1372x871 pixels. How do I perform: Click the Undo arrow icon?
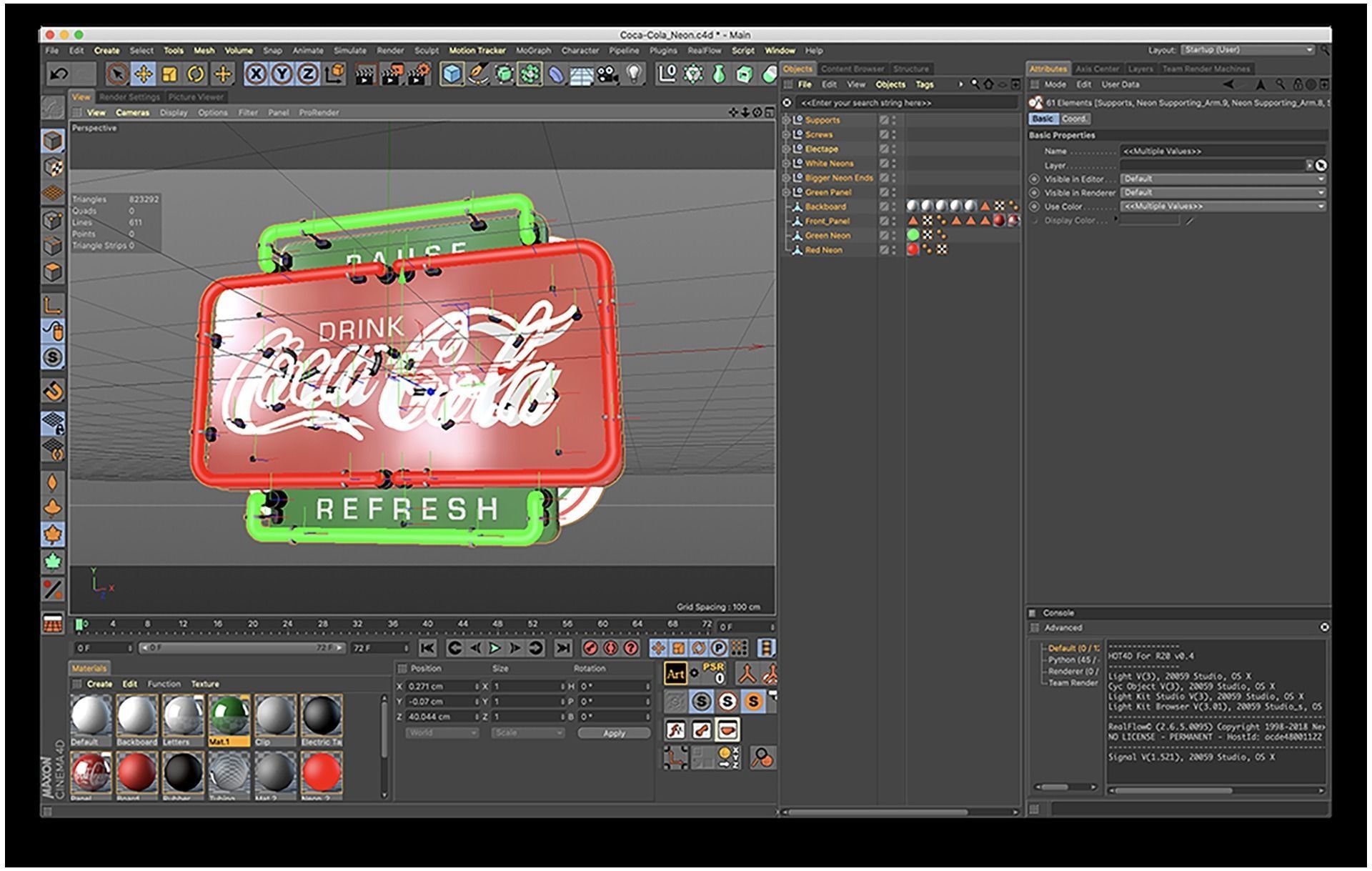click(x=59, y=74)
